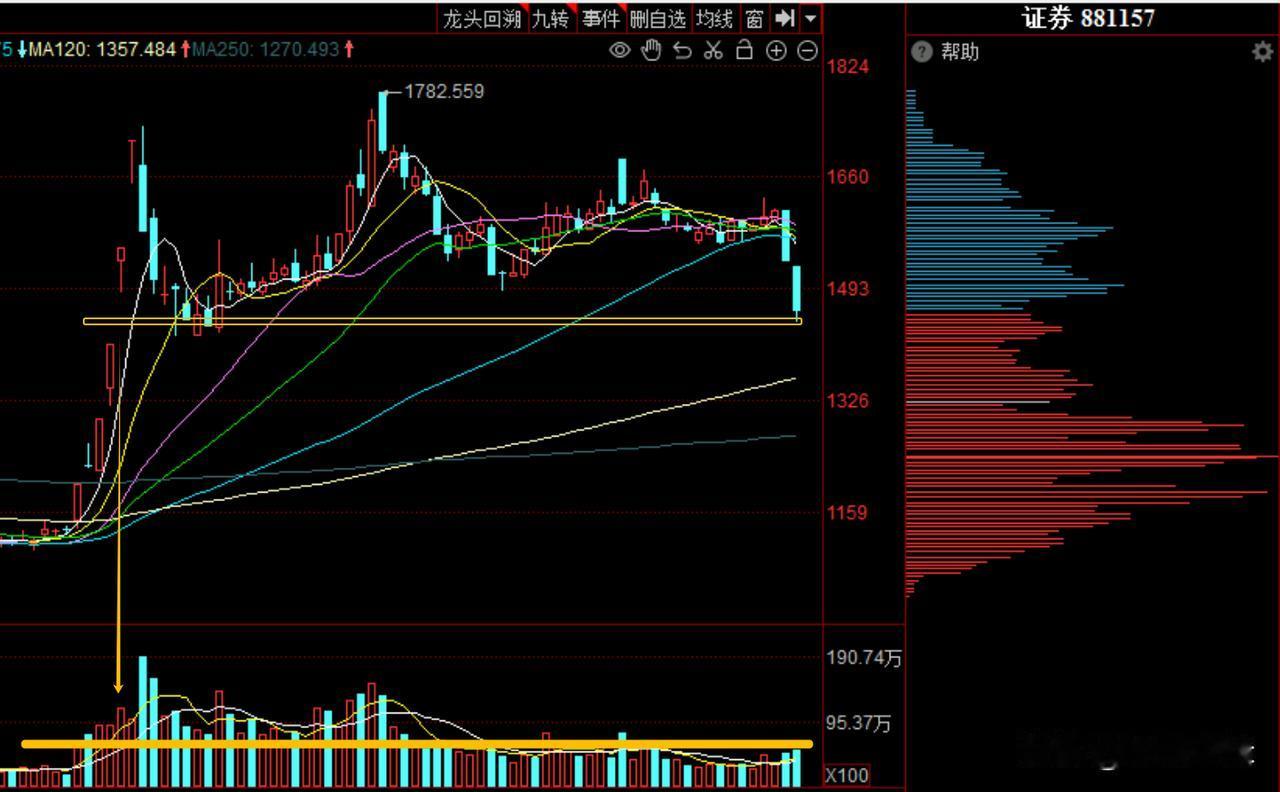Click the MA120: 1357.484 label
The width and height of the screenshot is (1280, 792).
[103, 48]
